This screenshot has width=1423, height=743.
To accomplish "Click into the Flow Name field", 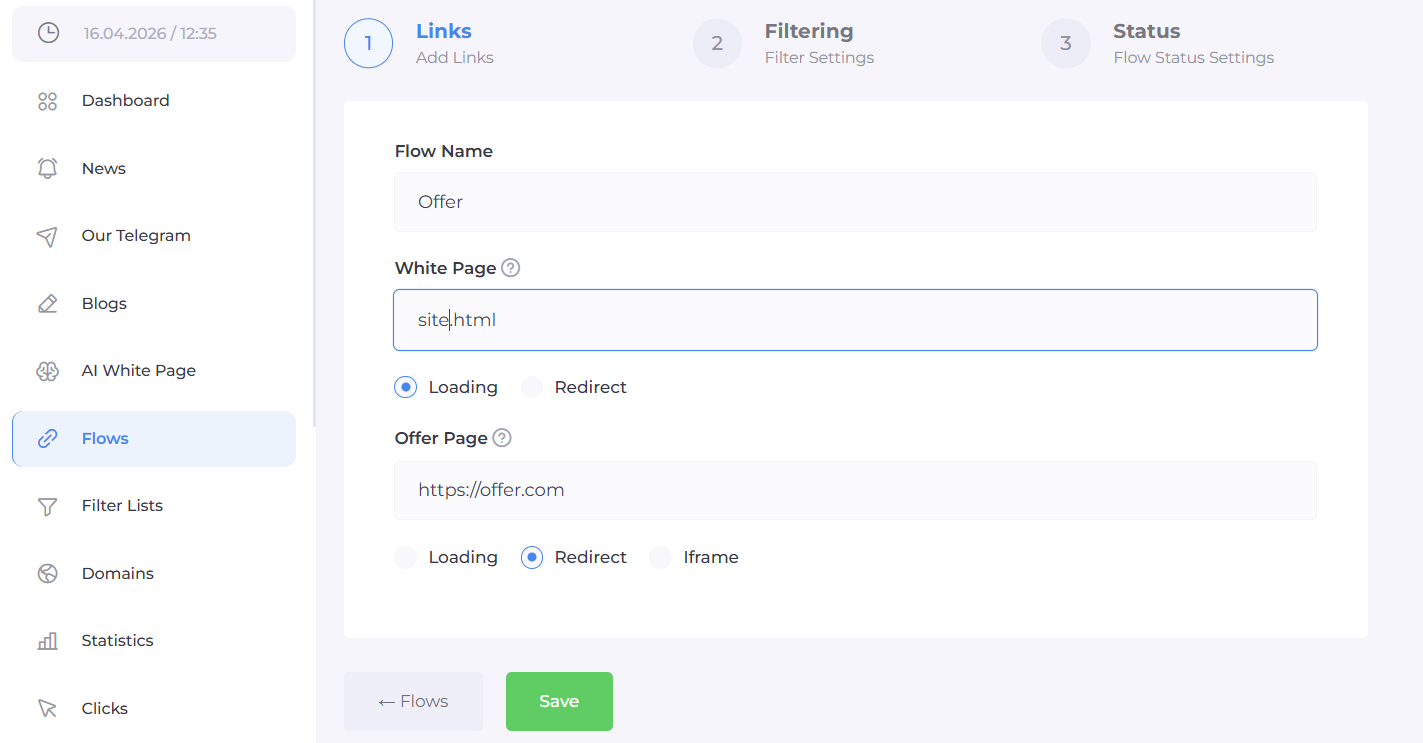I will click(x=855, y=202).
